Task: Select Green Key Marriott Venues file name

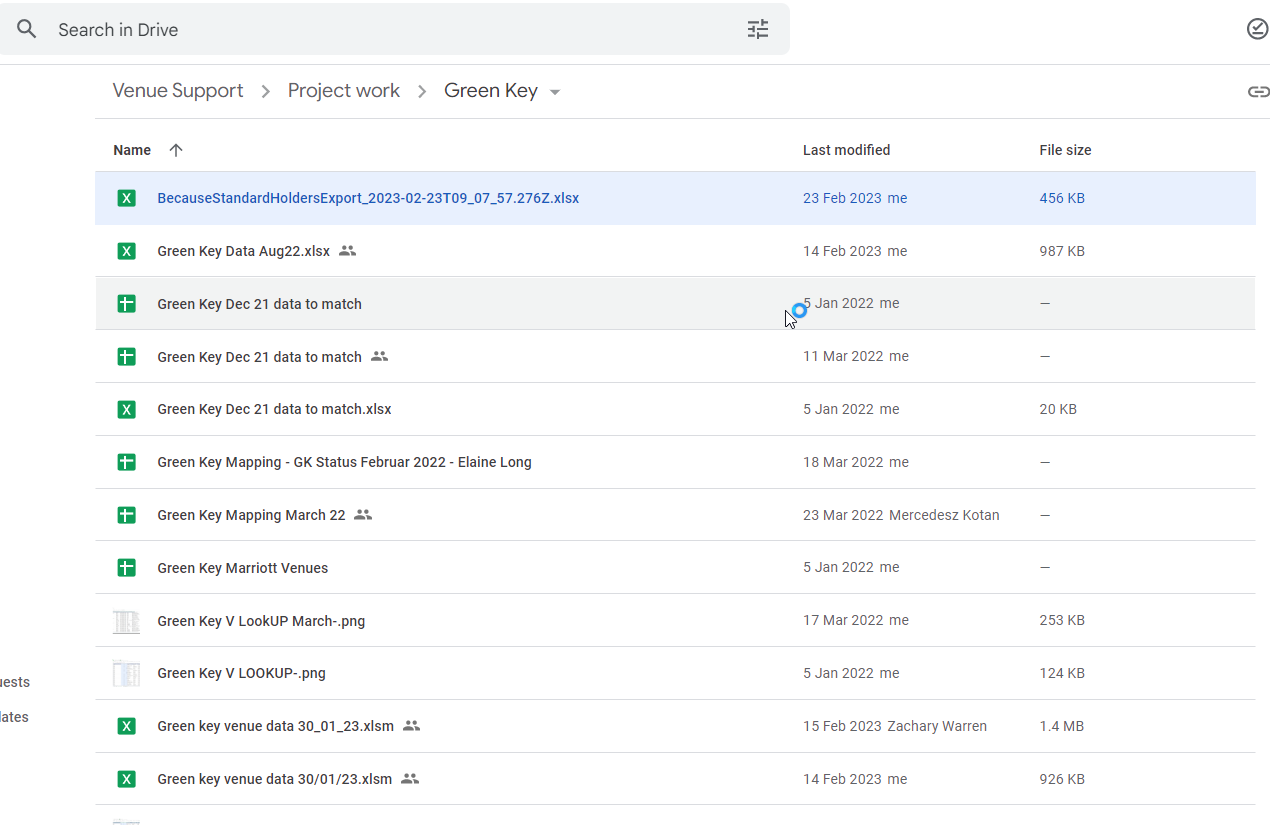Action: point(242,568)
